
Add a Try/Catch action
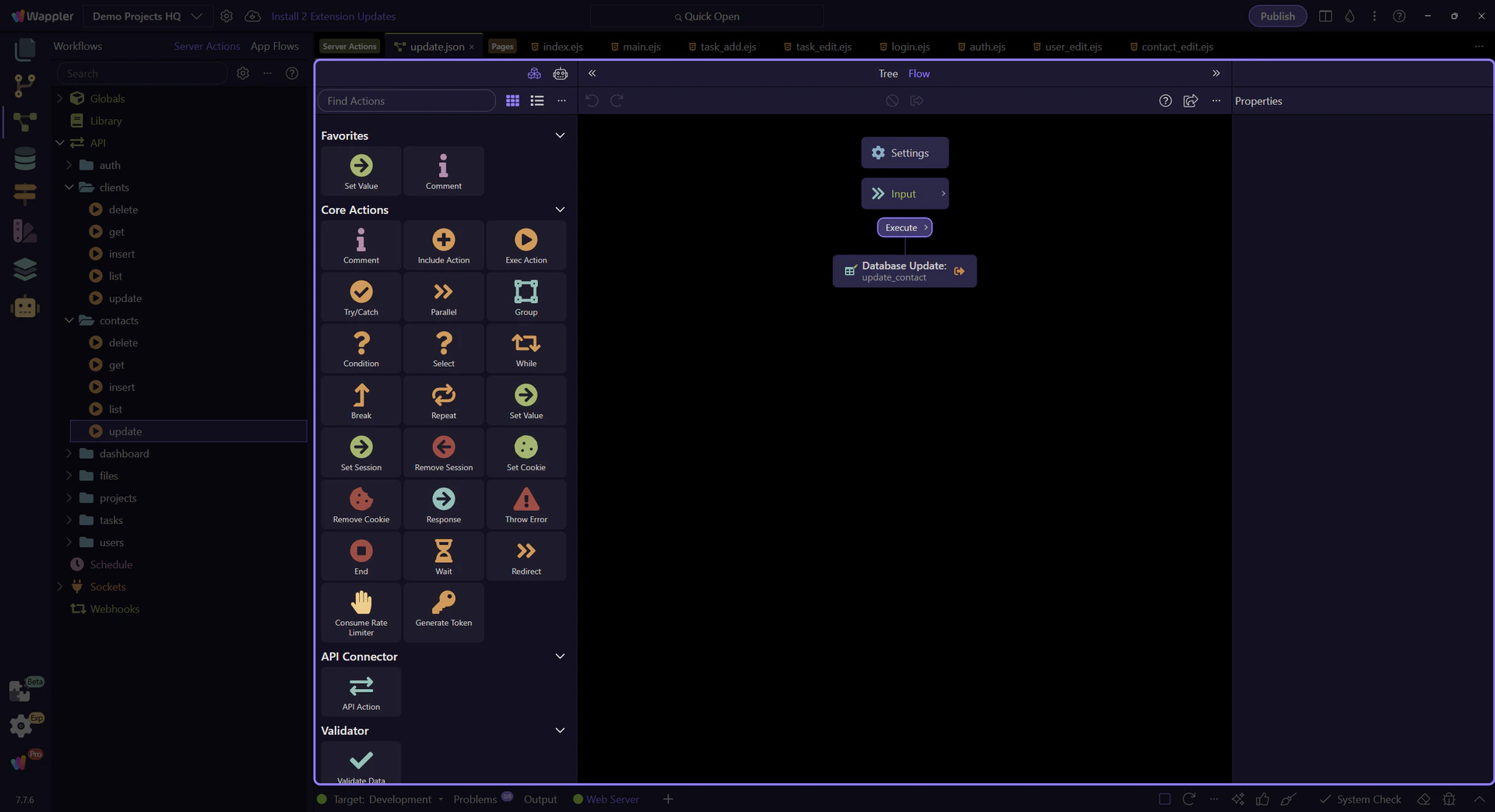coord(361,297)
